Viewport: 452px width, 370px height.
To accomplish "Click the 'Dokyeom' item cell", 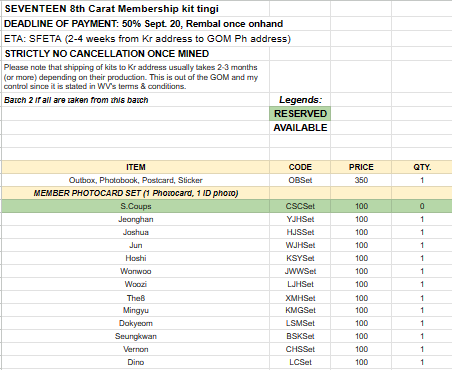I will coord(136,323).
